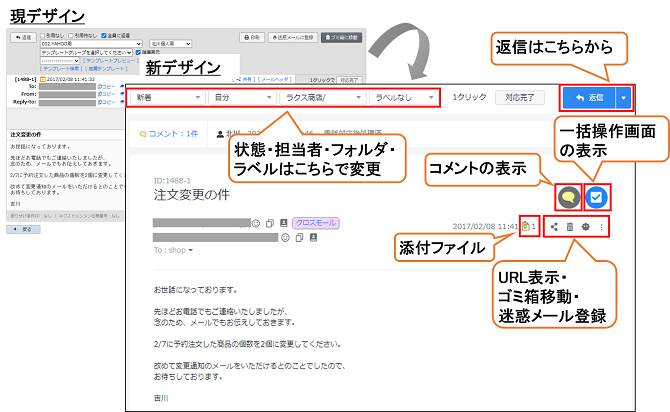Viewport: 670px width, 412px height.
Task: Open the arrow dropdown next to blue 返信 button
Action: tap(623, 98)
